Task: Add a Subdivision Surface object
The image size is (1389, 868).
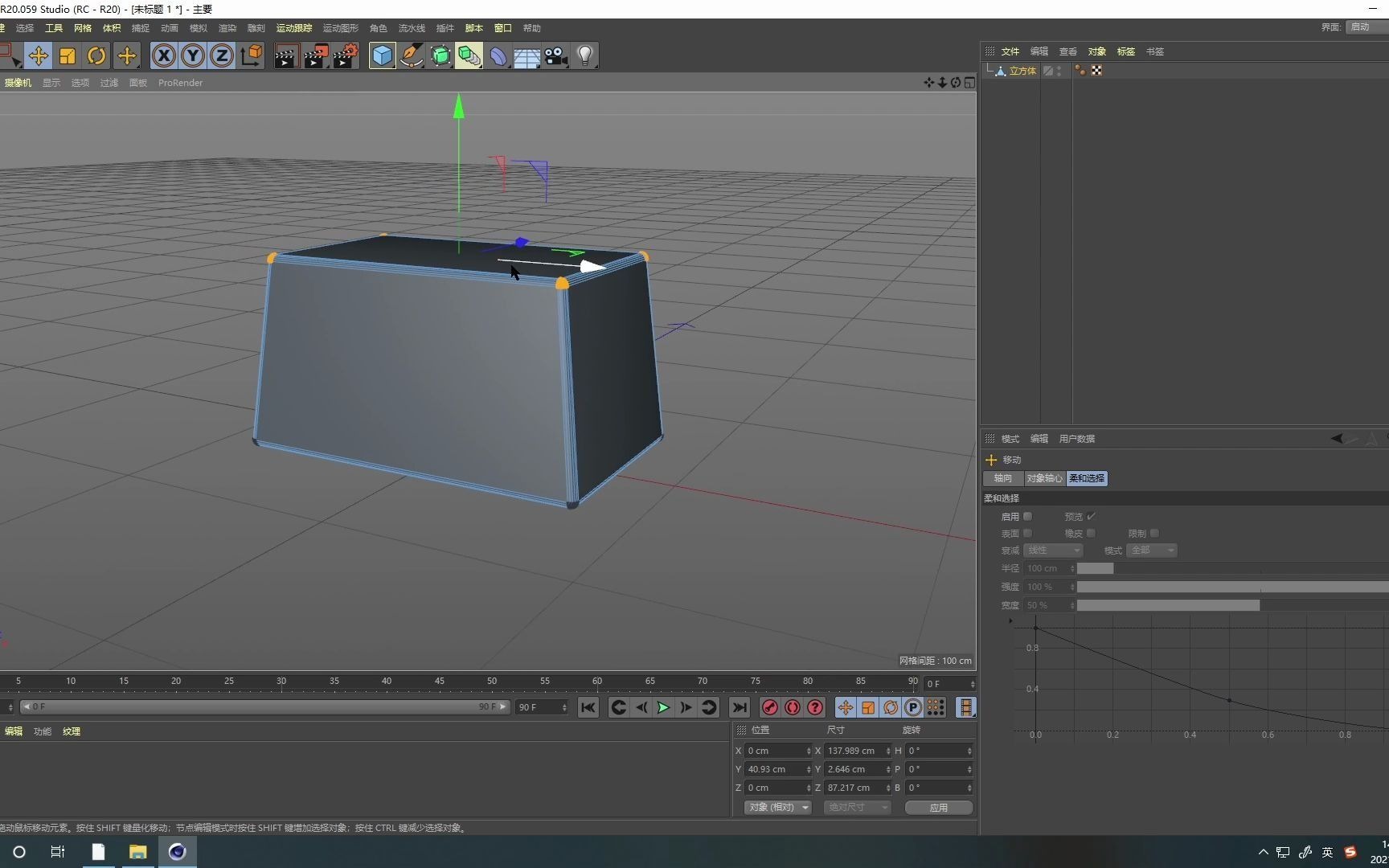Action: (x=440, y=55)
